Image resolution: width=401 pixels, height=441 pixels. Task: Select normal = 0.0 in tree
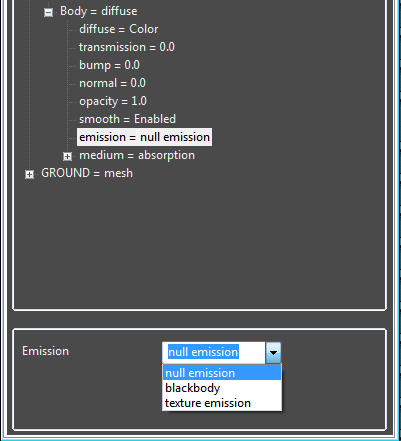112,83
